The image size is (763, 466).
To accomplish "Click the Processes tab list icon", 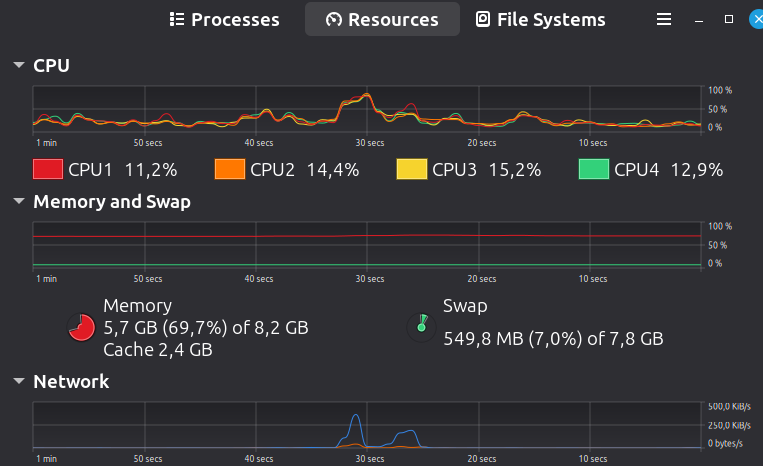I will (x=177, y=19).
